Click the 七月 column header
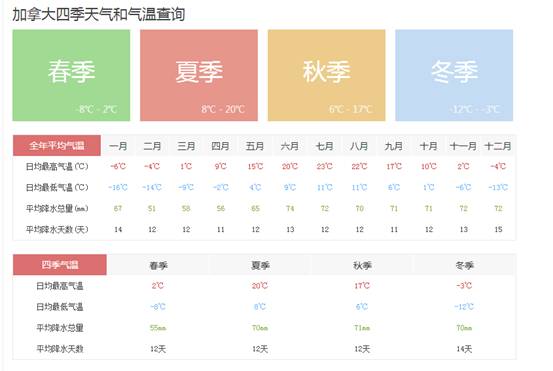Screen dimensions: 553x371 [x=324, y=146]
